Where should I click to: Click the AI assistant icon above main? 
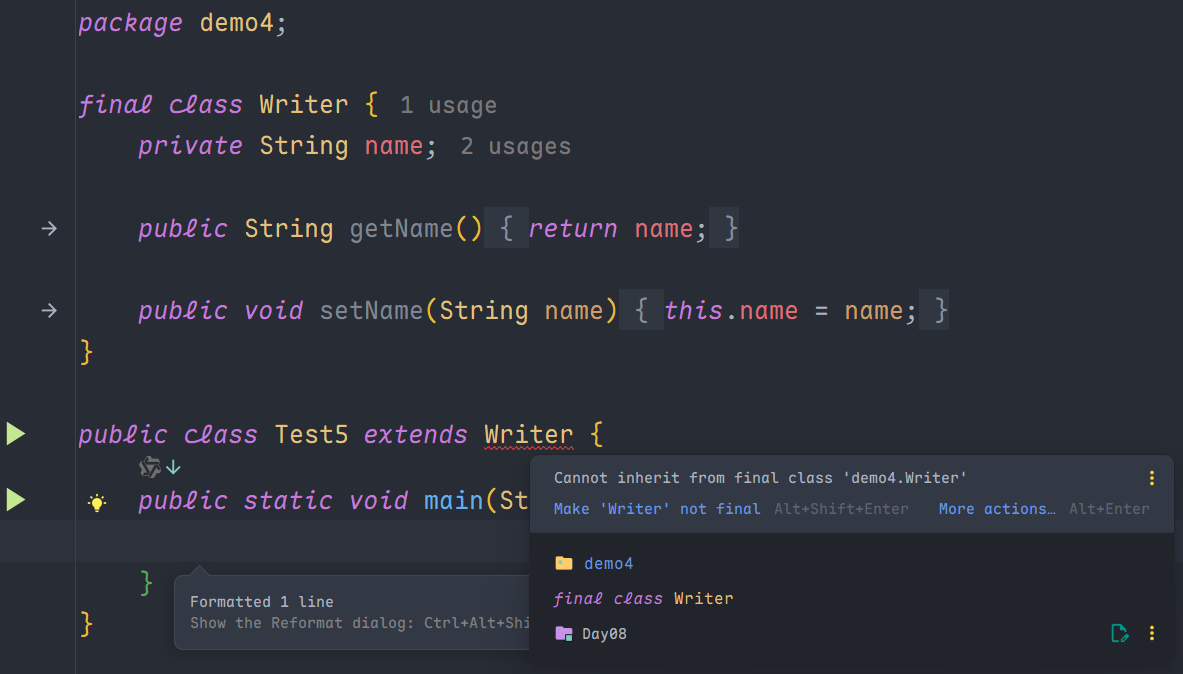coord(150,467)
